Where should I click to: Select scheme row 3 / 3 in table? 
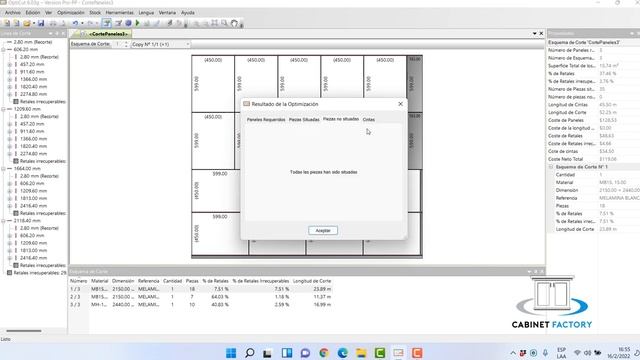[x=201, y=304]
